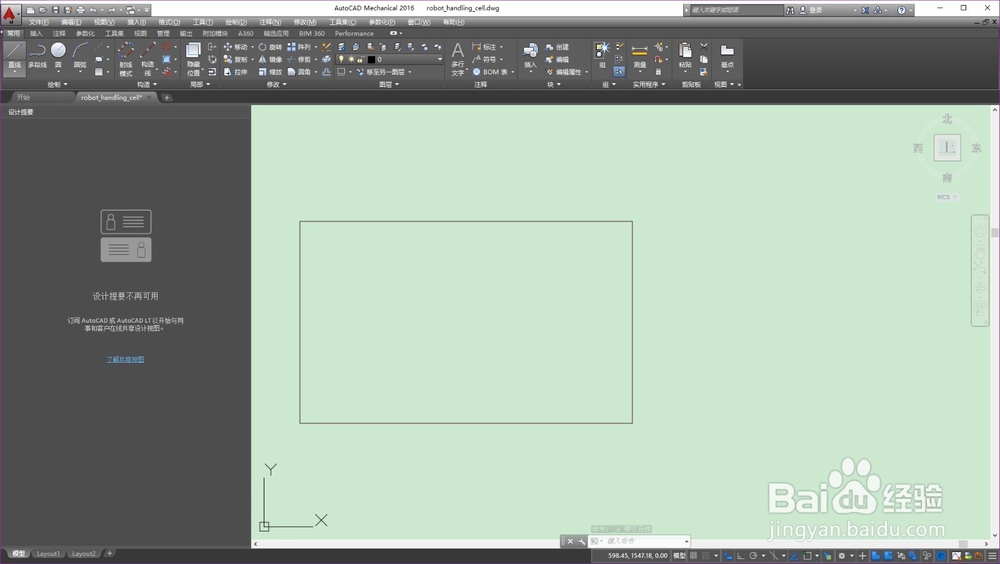Viewport: 1000px width, 564px height.
Task: Open the BOM table tool
Action: point(491,72)
